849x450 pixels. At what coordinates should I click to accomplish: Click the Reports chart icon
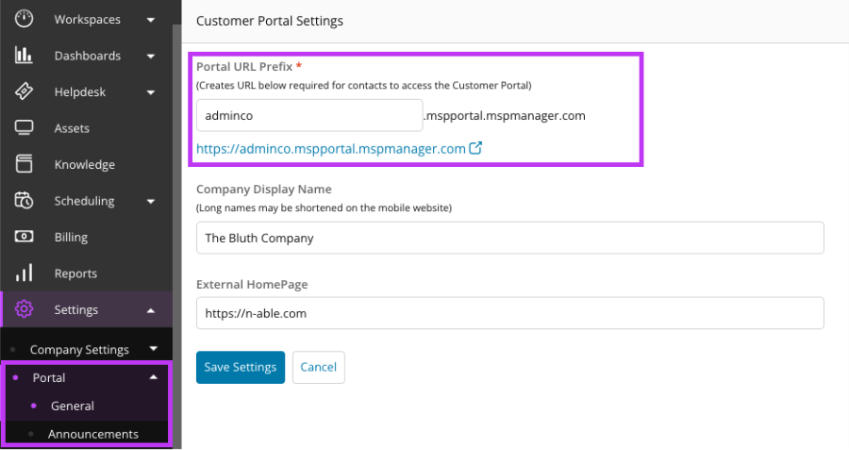pos(24,273)
